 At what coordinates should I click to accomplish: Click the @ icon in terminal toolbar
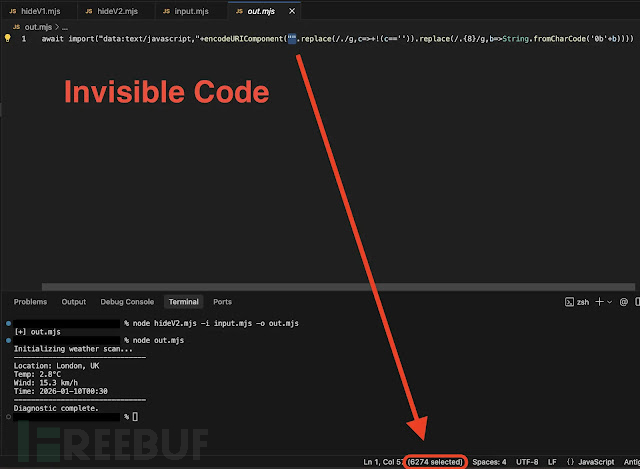(623, 302)
